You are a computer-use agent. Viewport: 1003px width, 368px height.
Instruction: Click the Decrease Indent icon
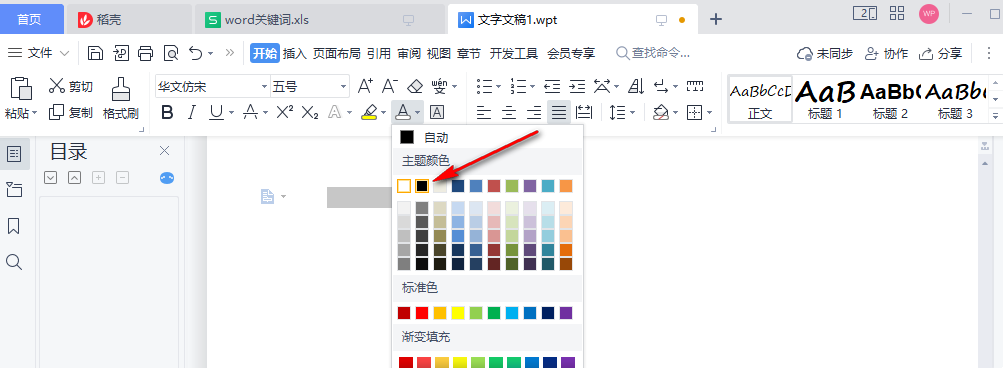552,86
